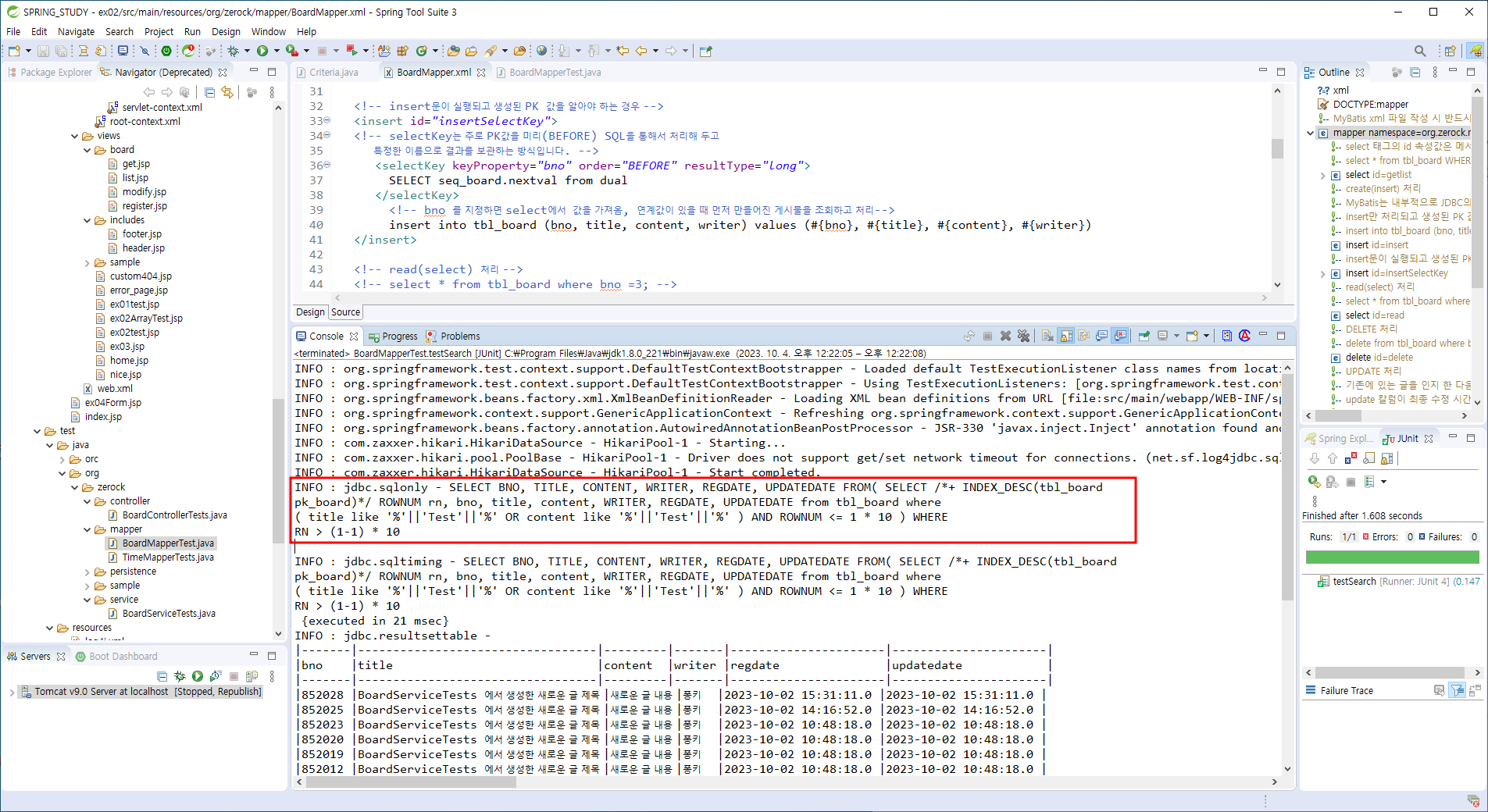The height and width of the screenshot is (812, 1488).
Task: Toggle Scroll Lock in JUnit panel
Action: [x=1387, y=458]
